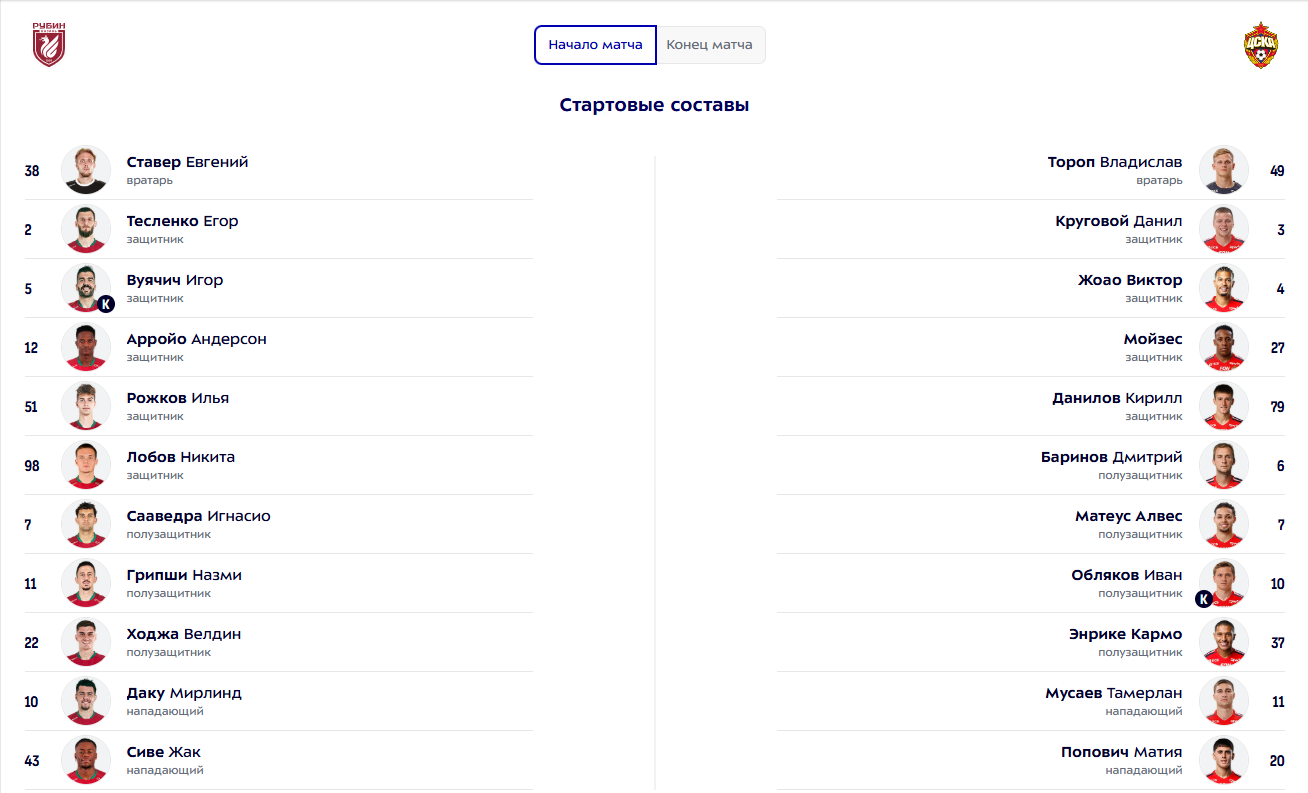
Task: Go to Сааведра Игнасио's profile name
Action: click(198, 516)
